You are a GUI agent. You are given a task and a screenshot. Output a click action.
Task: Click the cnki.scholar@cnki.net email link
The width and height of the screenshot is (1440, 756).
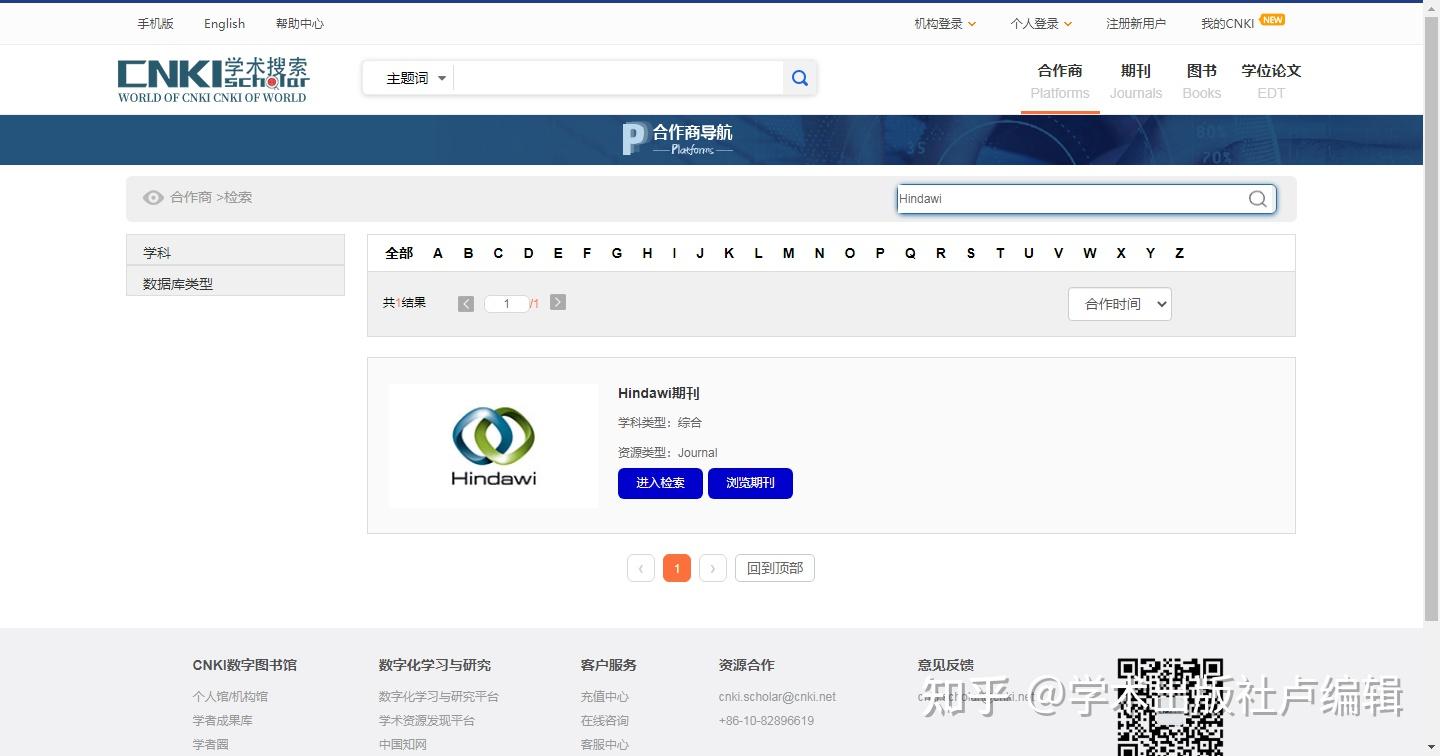[777, 696]
